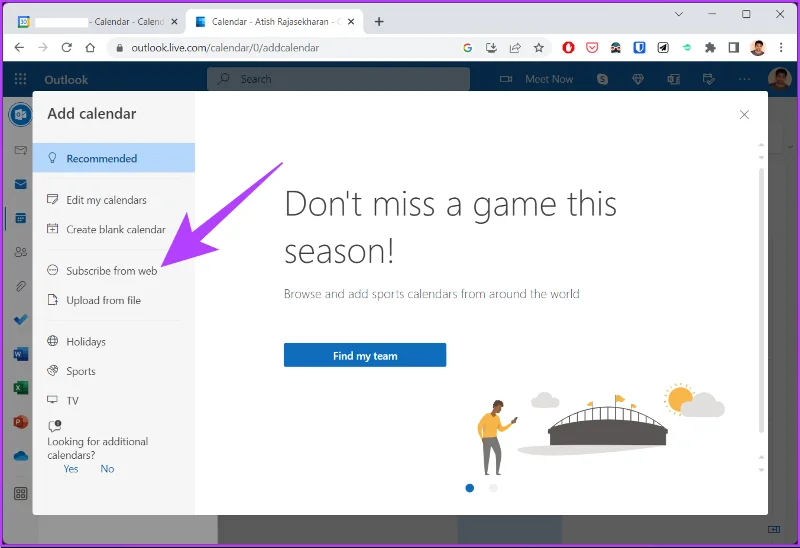The width and height of the screenshot is (800, 548).
Task: Open the Outlook app launcher grid
Action: click(x=20, y=79)
